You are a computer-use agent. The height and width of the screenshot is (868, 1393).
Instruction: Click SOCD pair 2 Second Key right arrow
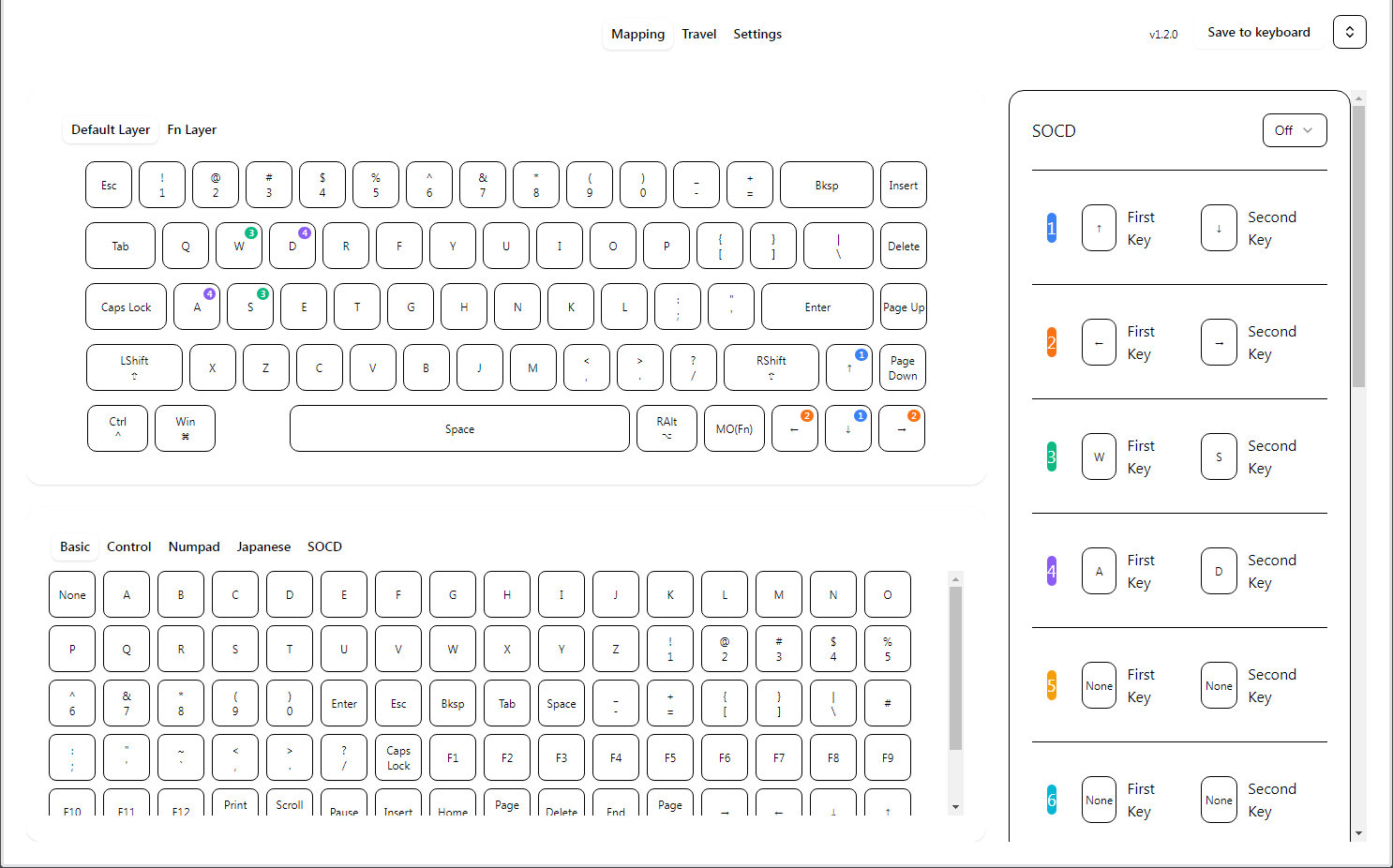point(1219,342)
